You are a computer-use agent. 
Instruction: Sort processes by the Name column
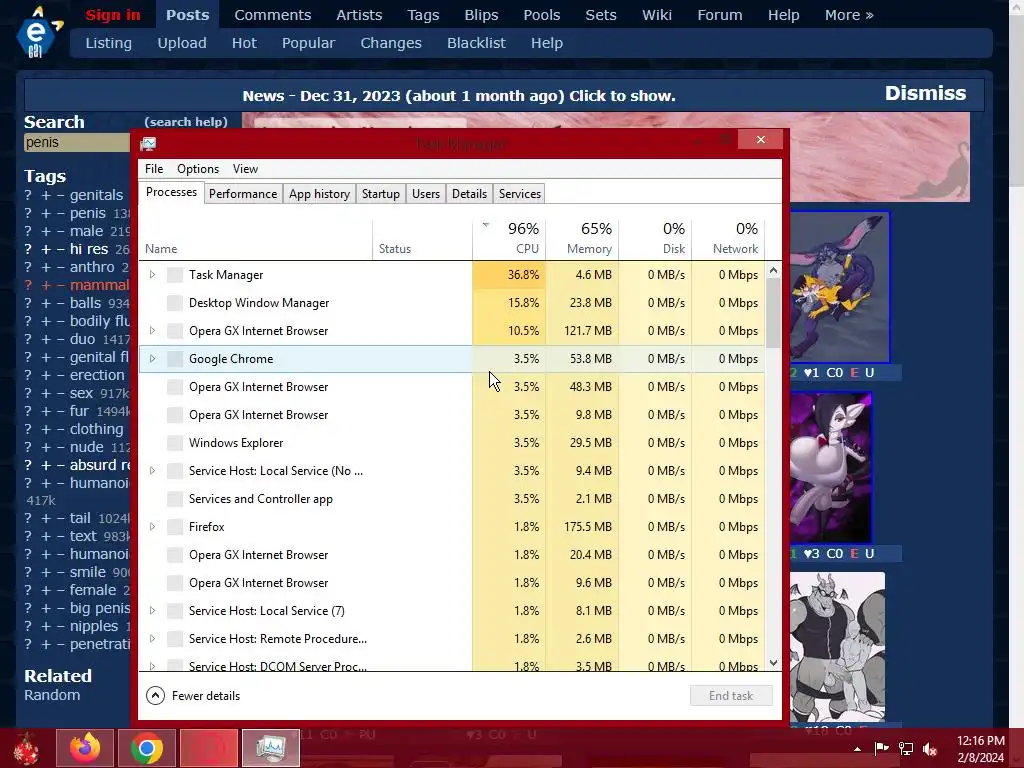pos(255,239)
